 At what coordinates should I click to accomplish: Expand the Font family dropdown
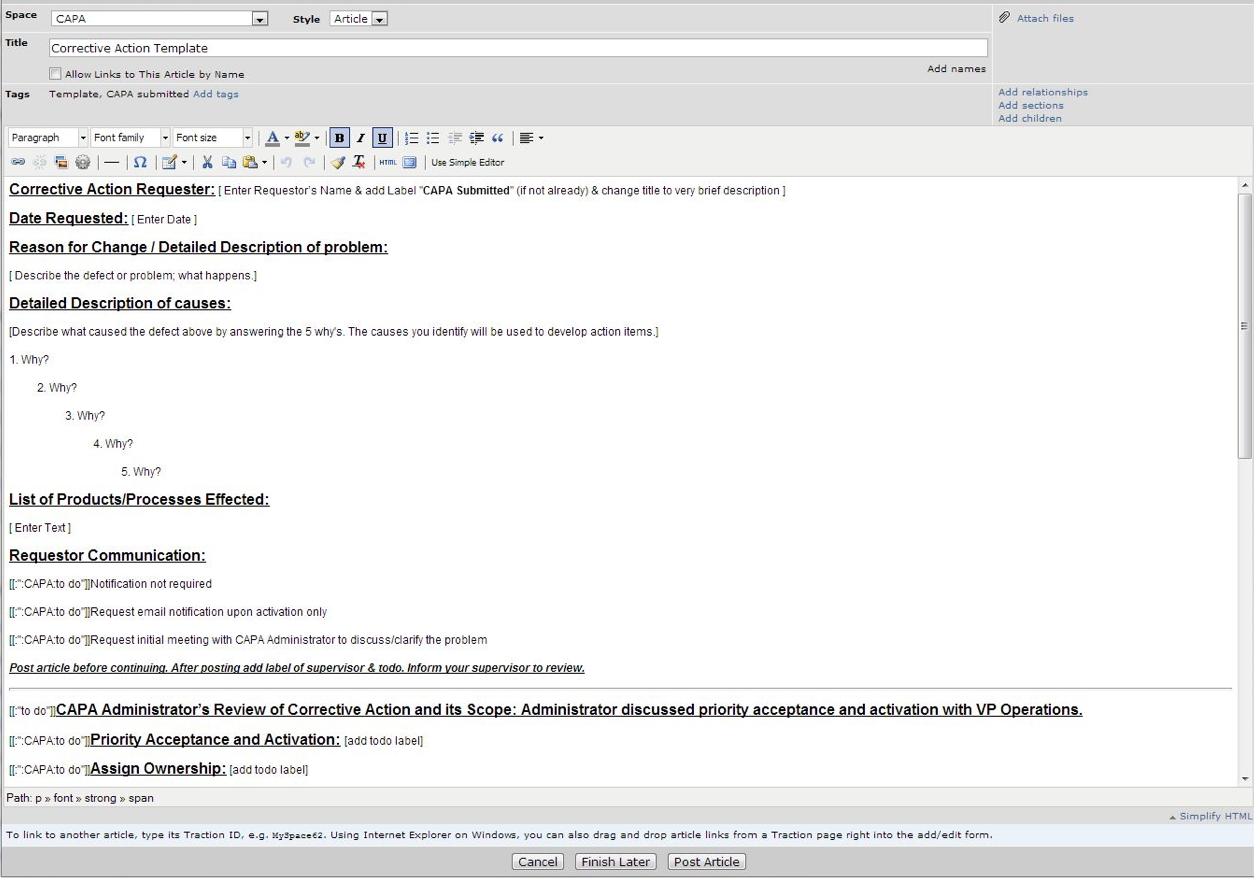130,138
